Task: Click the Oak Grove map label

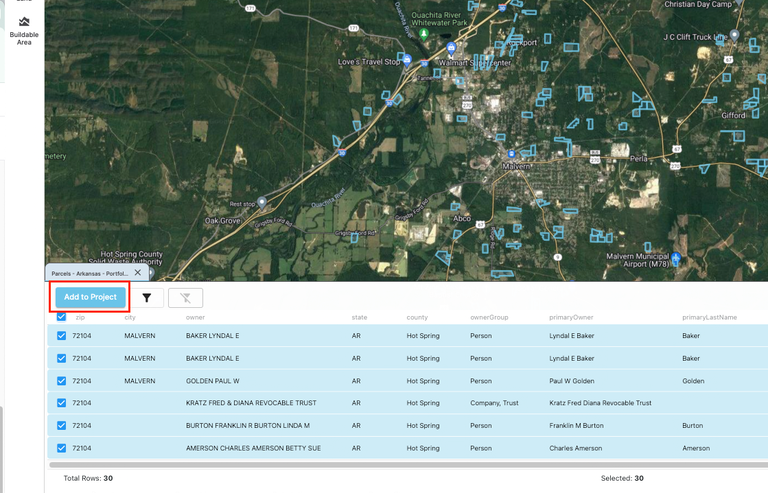Action: pos(222,221)
